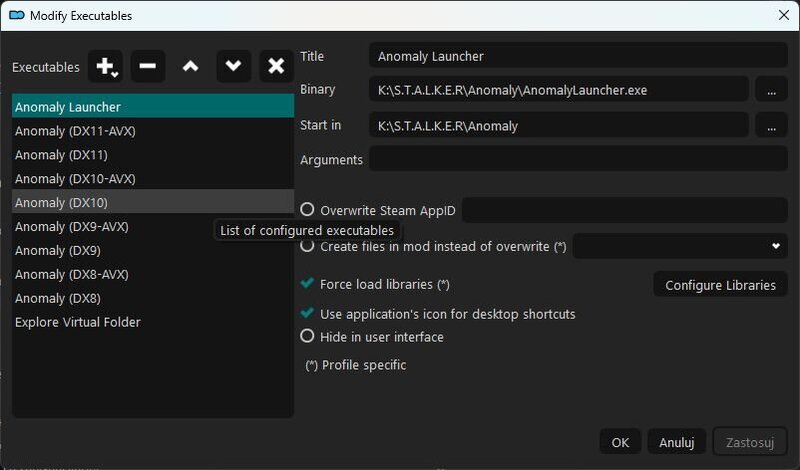The height and width of the screenshot is (470, 800).
Task: Select Anomaly (DX9) in executables list
Action: [153, 251]
